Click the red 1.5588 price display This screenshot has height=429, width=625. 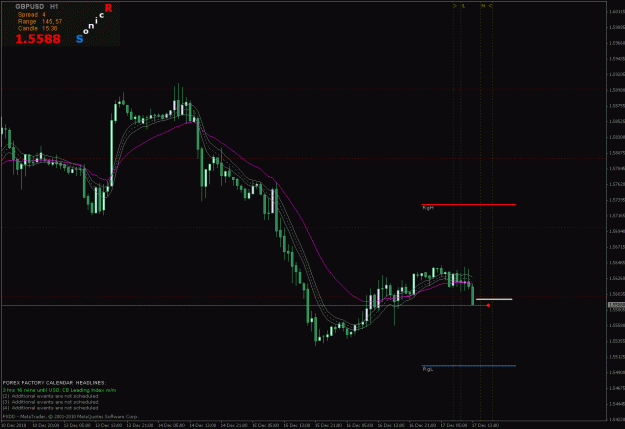38,39
